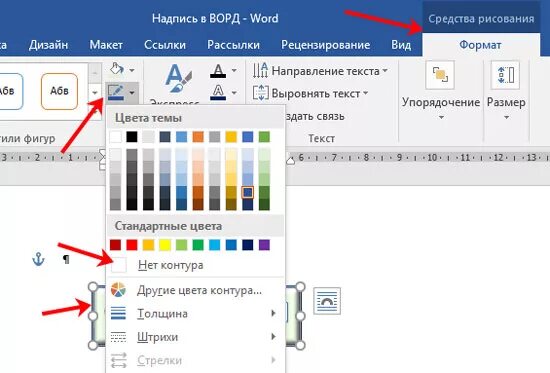Screen dimensions: 550x373
Task: Expand the Text Outline dropdown arrow
Action: (234, 93)
